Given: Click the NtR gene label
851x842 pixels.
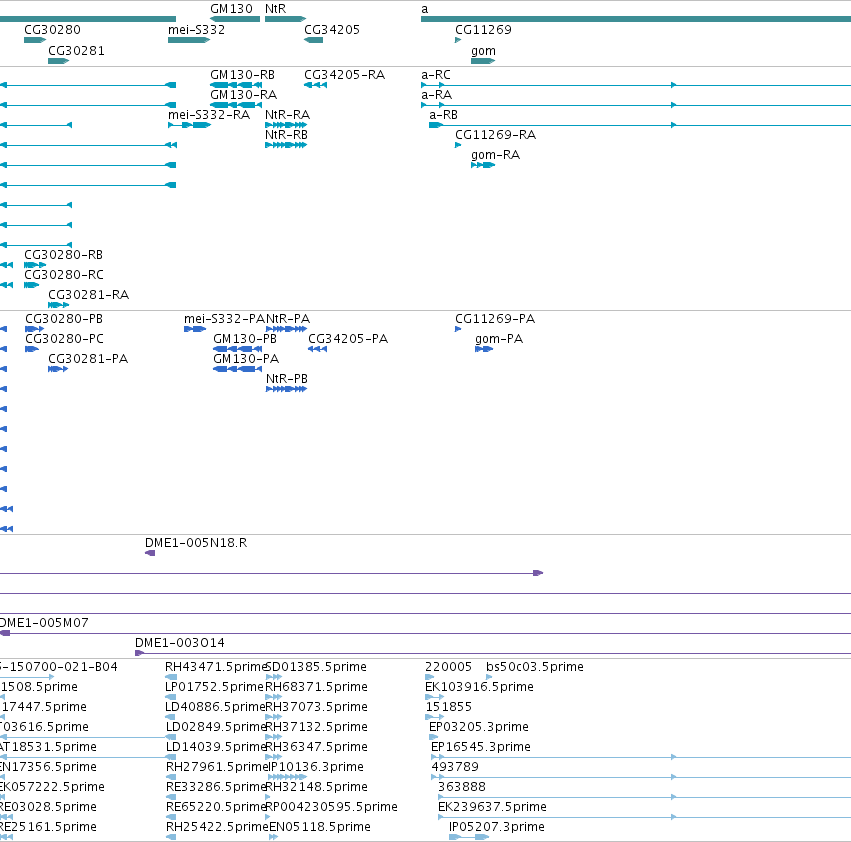Looking at the screenshot, I should pos(275,9).
